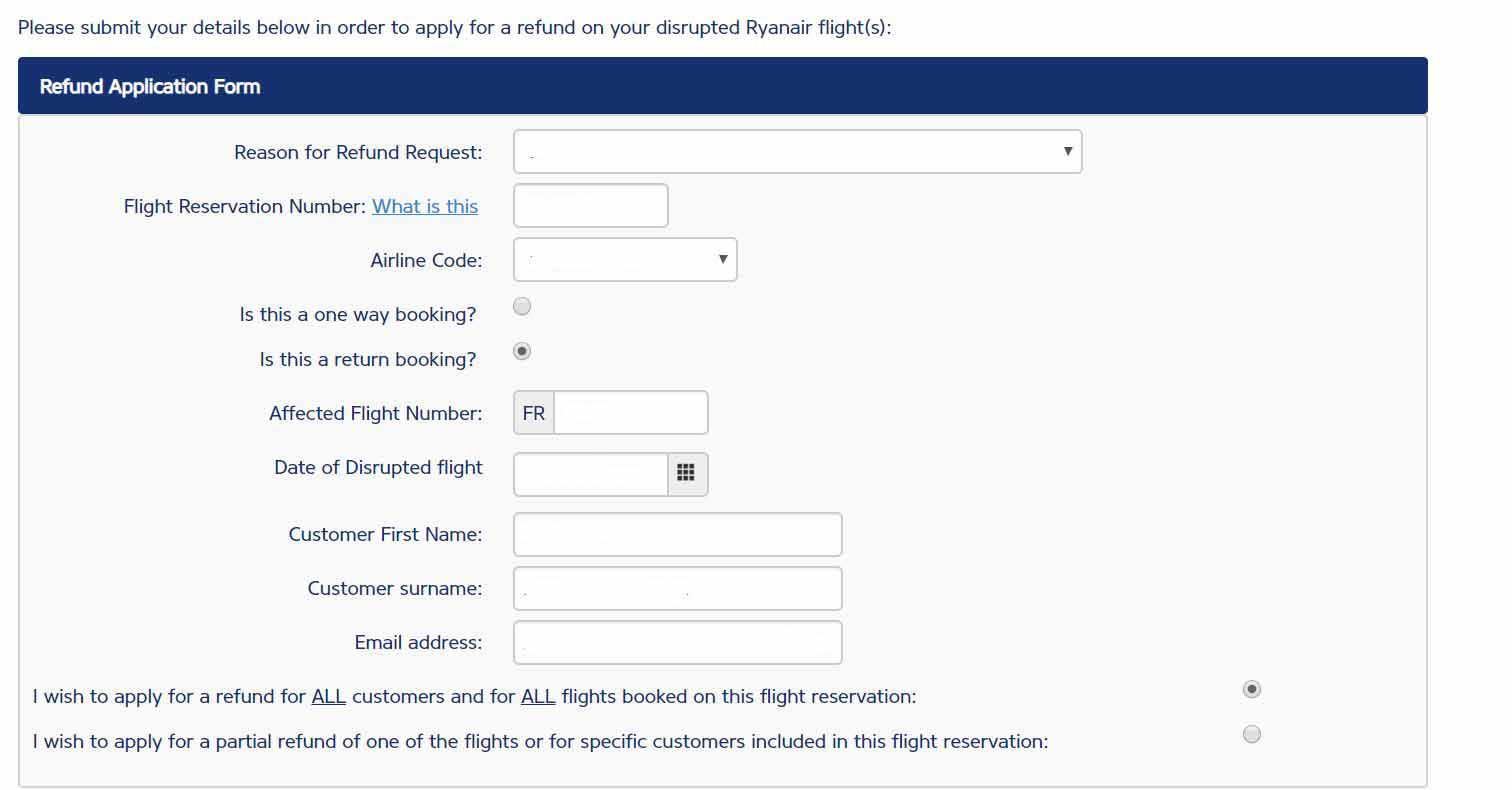The height and width of the screenshot is (790, 1512).
Task: Select the one way booking radio button
Action: point(521,306)
